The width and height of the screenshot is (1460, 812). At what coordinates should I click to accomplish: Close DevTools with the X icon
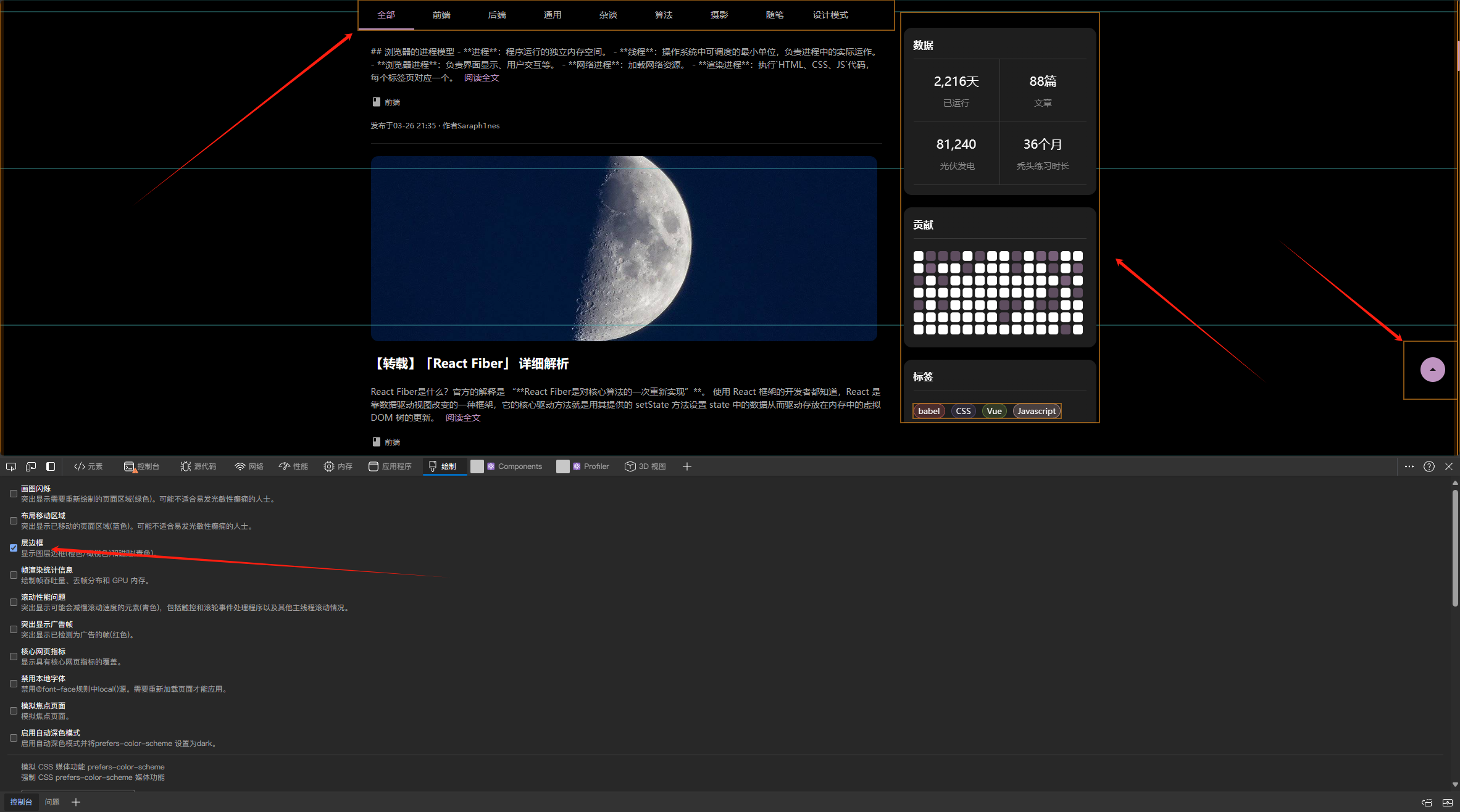point(1449,466)
